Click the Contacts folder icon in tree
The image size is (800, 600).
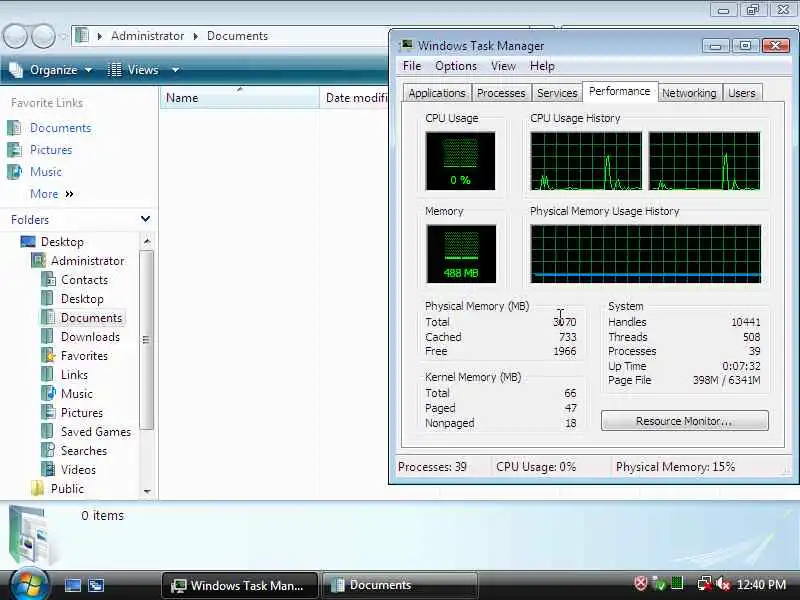point(48,280)
